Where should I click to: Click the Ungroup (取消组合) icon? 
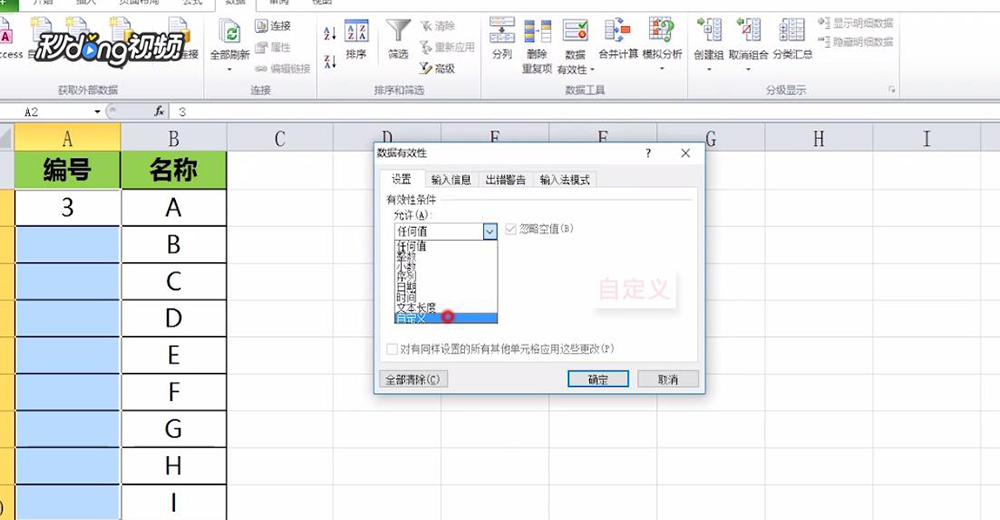click(748, 32)
